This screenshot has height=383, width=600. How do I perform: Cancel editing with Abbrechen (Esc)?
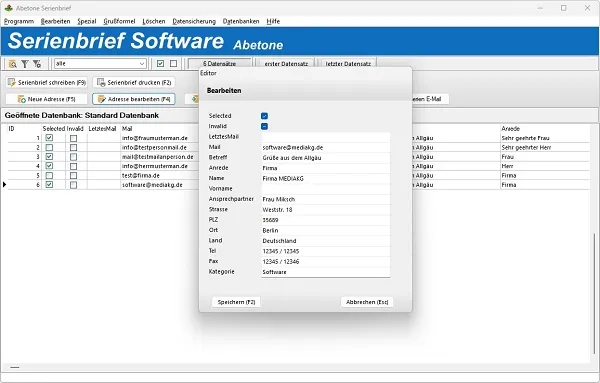coord(367,302)
